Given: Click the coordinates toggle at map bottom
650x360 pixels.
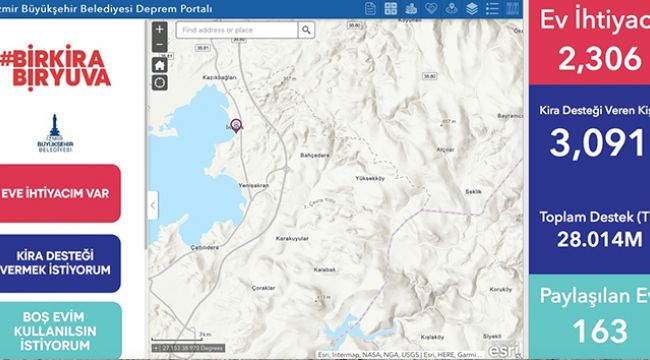Looking at the screenshot, I should pos(156,348).
